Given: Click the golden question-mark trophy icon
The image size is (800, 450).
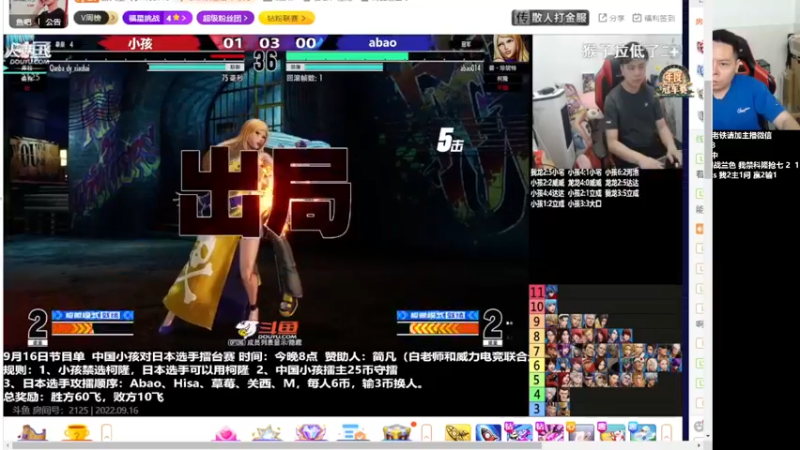Looking at the screenshot, I should click(x=77, y=433).
